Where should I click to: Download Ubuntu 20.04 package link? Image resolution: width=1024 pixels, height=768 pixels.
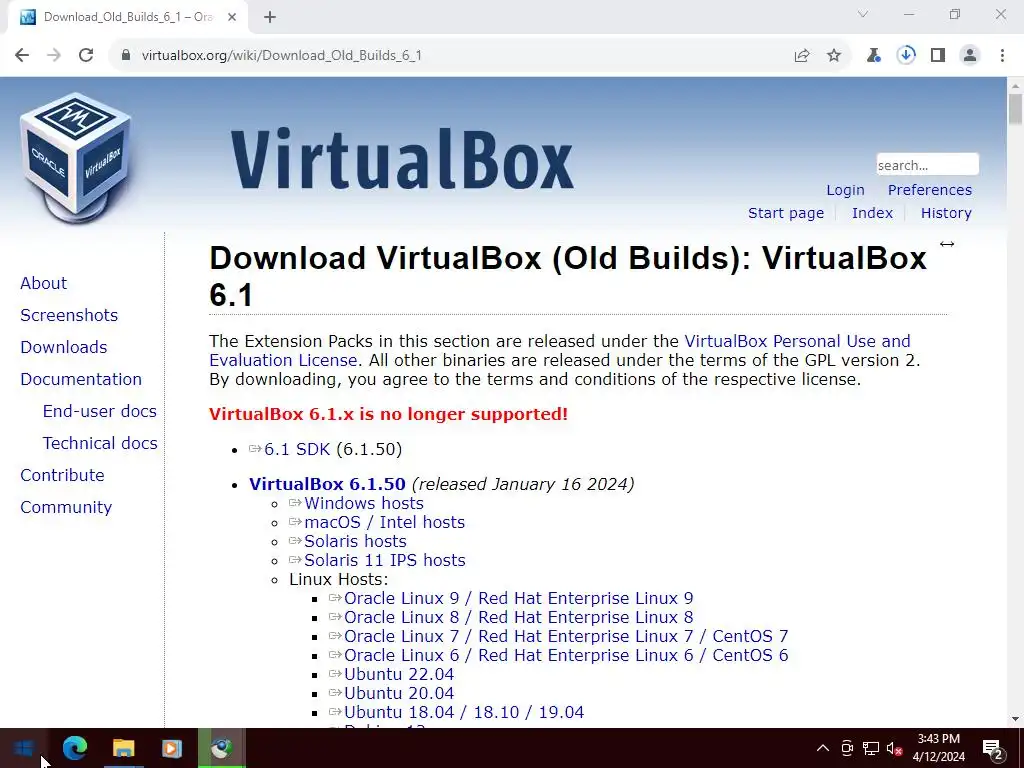point(398,693)
